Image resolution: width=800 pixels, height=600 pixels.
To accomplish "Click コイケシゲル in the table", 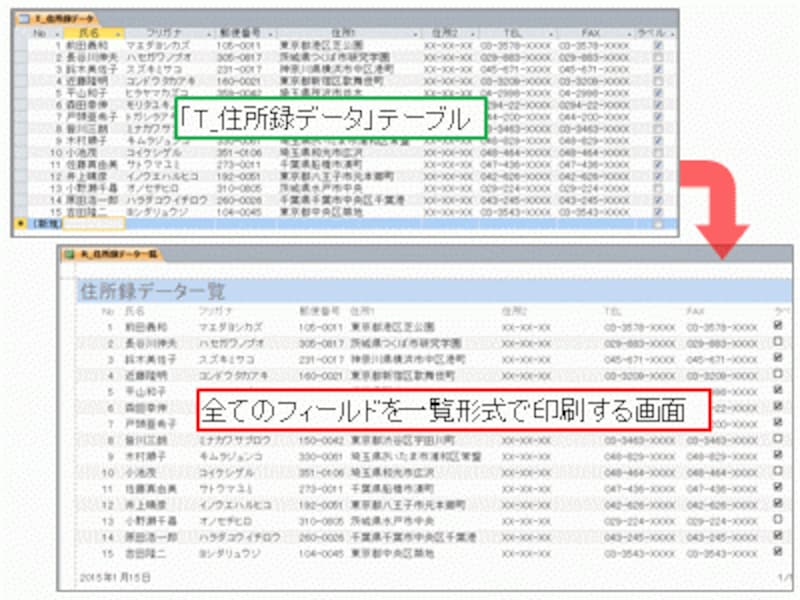I will (x=154, y=153).
